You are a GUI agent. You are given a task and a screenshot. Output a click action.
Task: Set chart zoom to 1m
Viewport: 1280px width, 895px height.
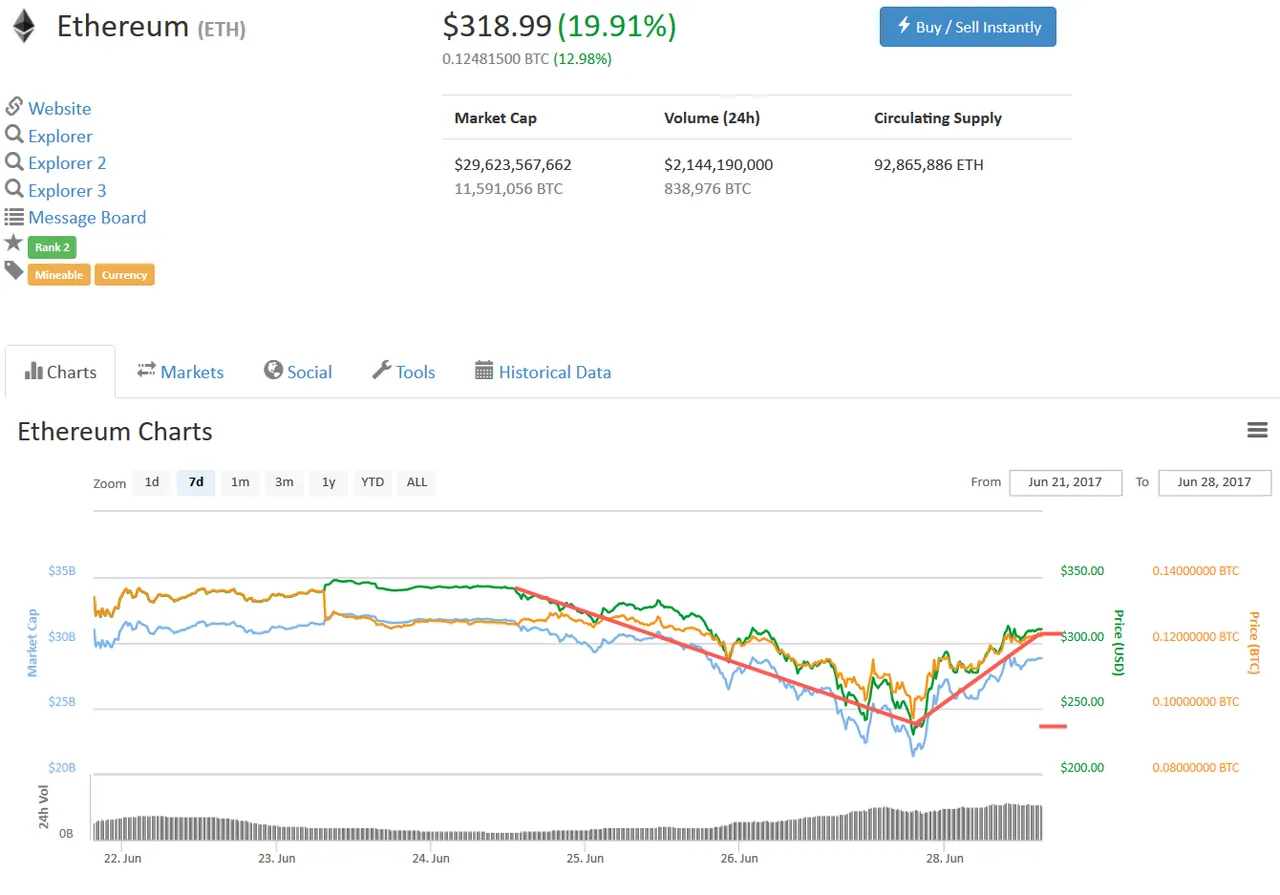tap(240, 482)
